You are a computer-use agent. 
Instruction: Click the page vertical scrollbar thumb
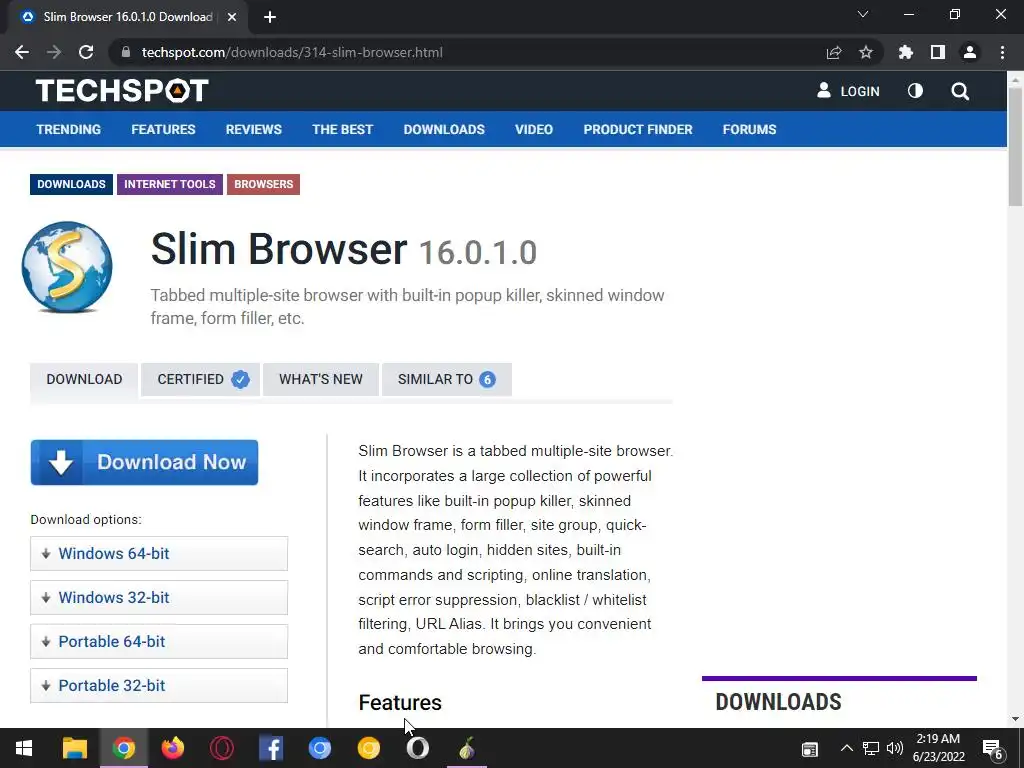click(x=1015, y=147)
